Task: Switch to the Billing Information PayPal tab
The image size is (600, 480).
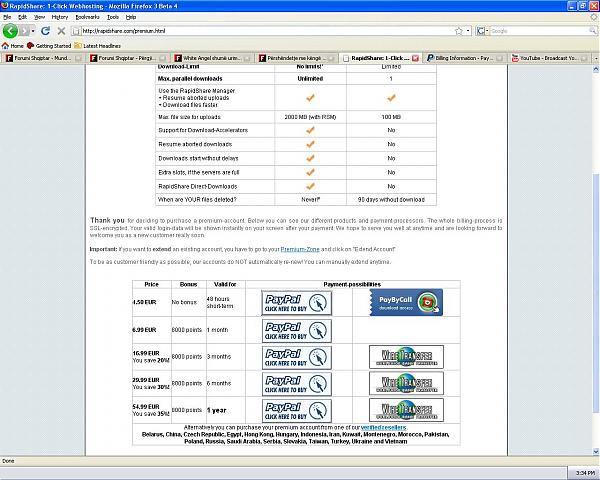Action: pos(463,58)
